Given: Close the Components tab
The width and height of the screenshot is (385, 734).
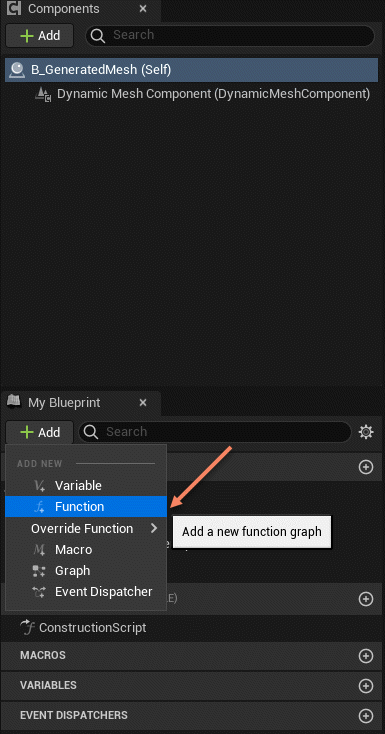Looking at the screenshot, I should click(143, 9).
